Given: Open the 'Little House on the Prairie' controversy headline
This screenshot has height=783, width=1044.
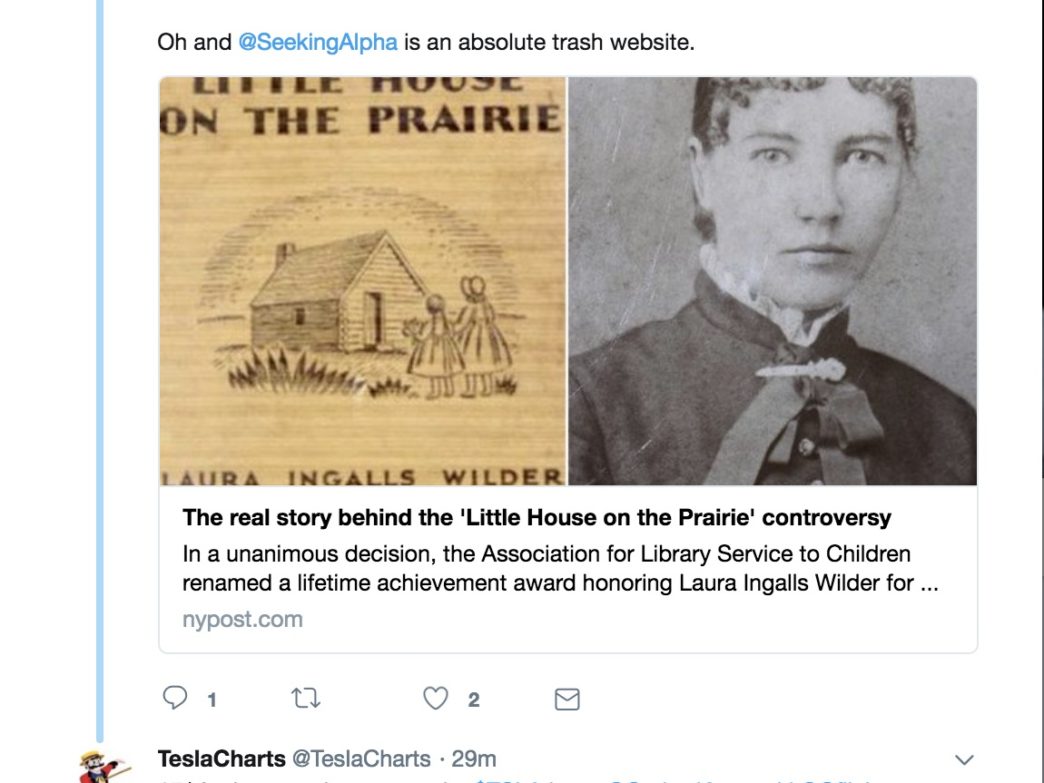Looking at the screenshot, I should pos(537,517).
